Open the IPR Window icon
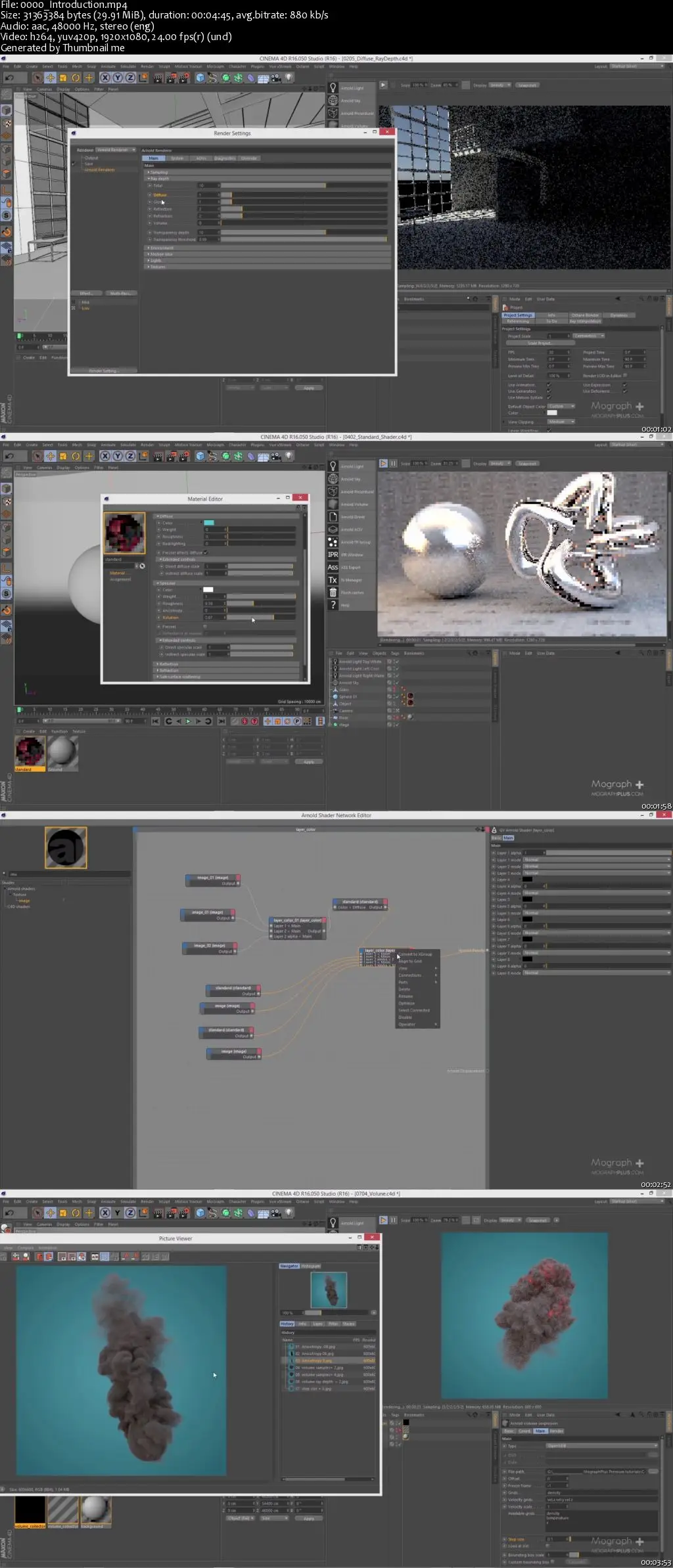This screenshot has height=1568, width=673. [333, 554]
